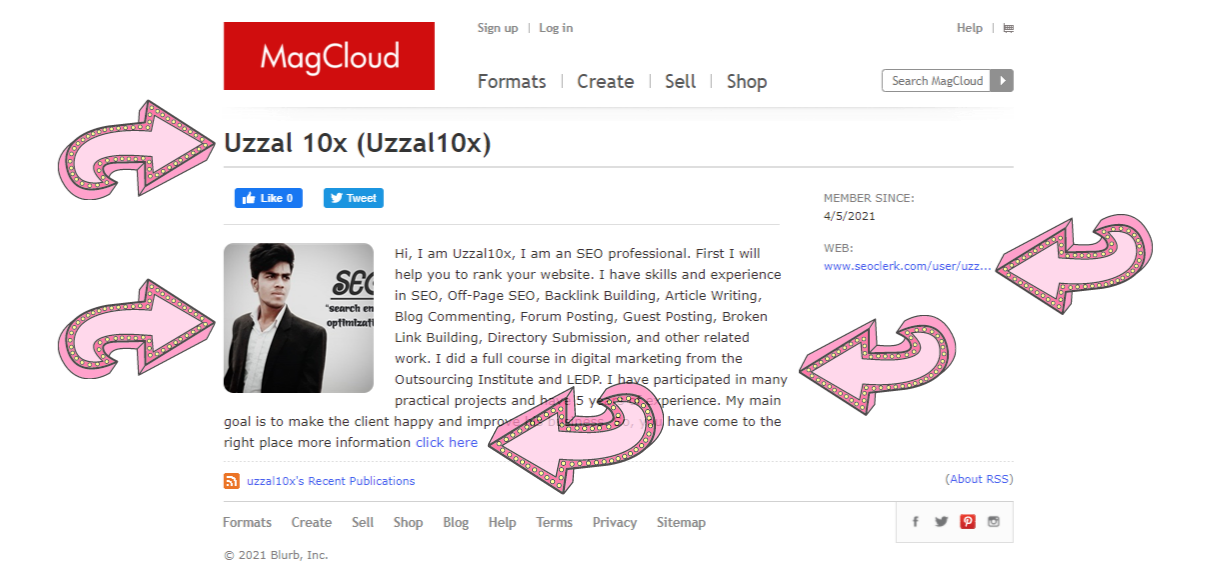
Task: Open the Formats navigation menu
Action: point(511,81)
